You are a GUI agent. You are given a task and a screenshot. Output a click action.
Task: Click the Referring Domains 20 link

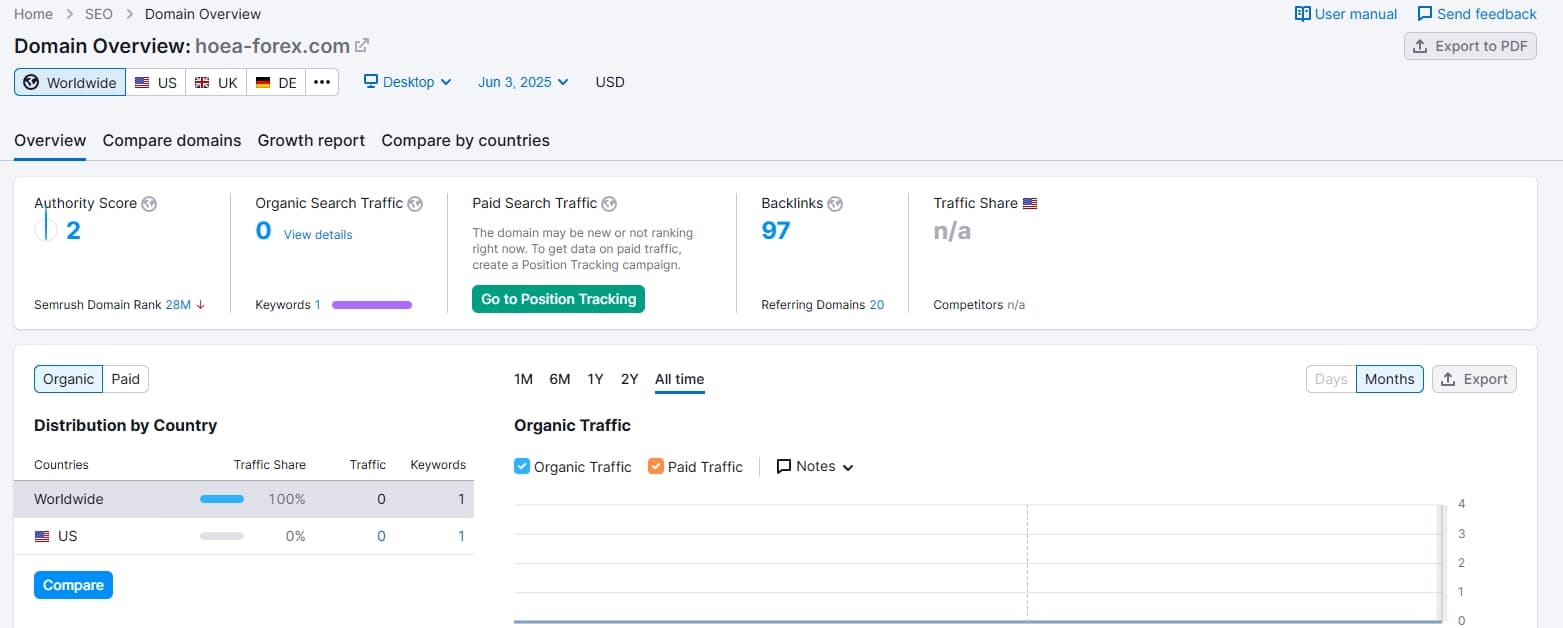tap(876, 305)
